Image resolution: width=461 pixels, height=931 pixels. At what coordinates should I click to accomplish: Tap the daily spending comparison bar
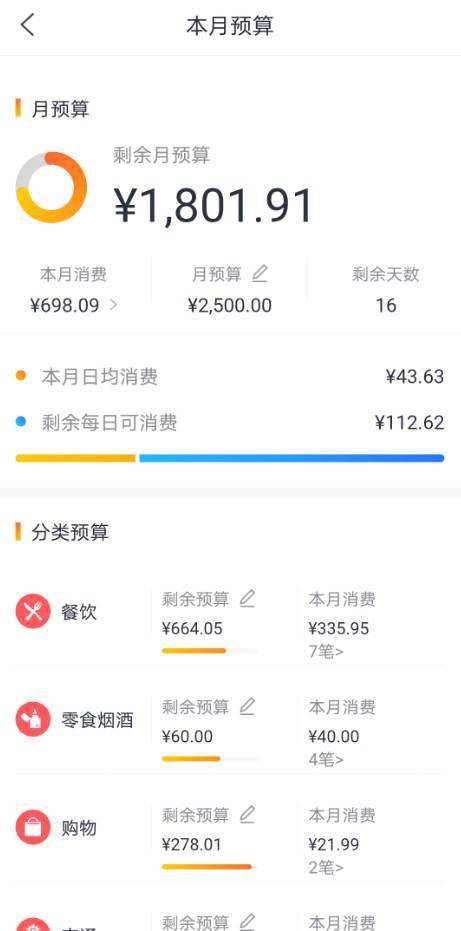[230, 458]
